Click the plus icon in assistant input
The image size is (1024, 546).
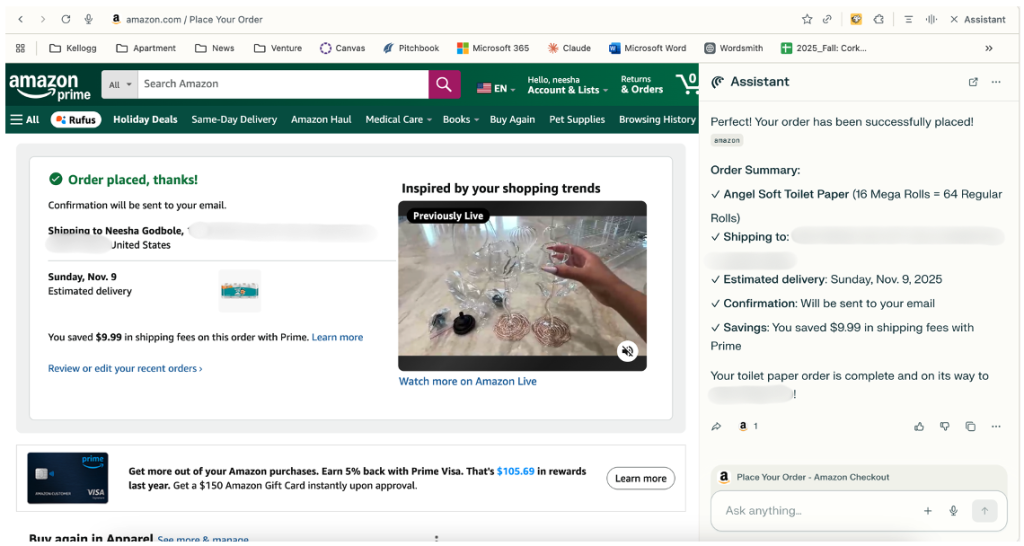point(927,511)
